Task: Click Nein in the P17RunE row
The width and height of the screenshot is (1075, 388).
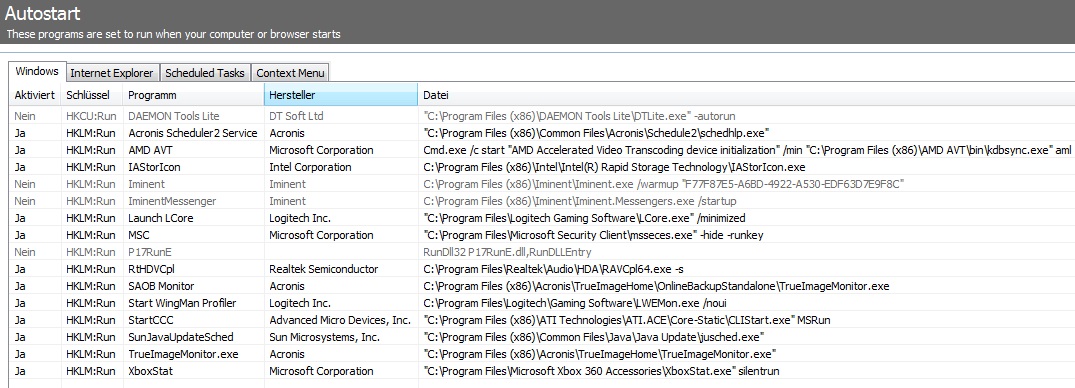Action: (x=25, y=252)
